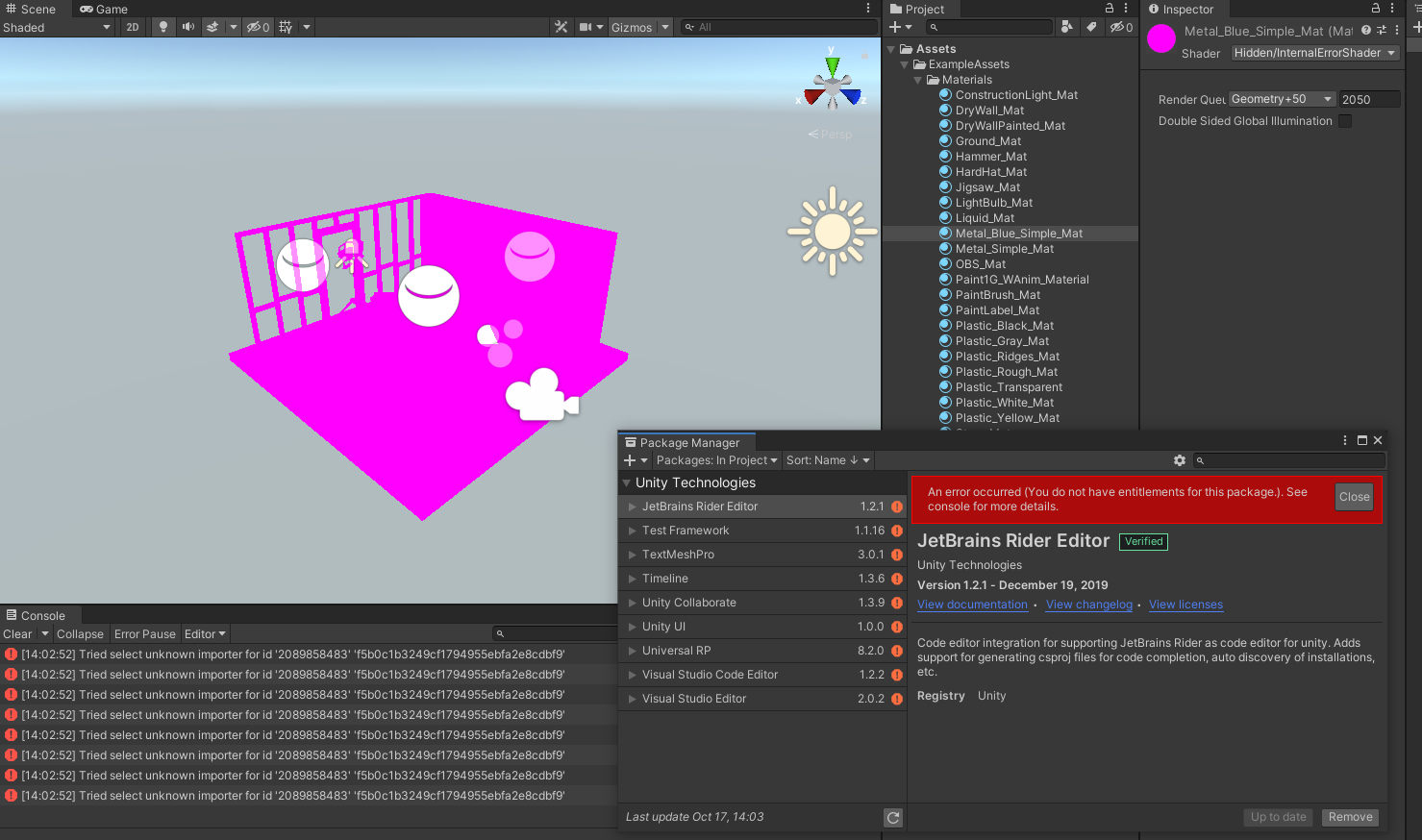Search Project assets by label
Image resolution: width=1422 pixels, height=840 pixels.
pos(1091,27)
